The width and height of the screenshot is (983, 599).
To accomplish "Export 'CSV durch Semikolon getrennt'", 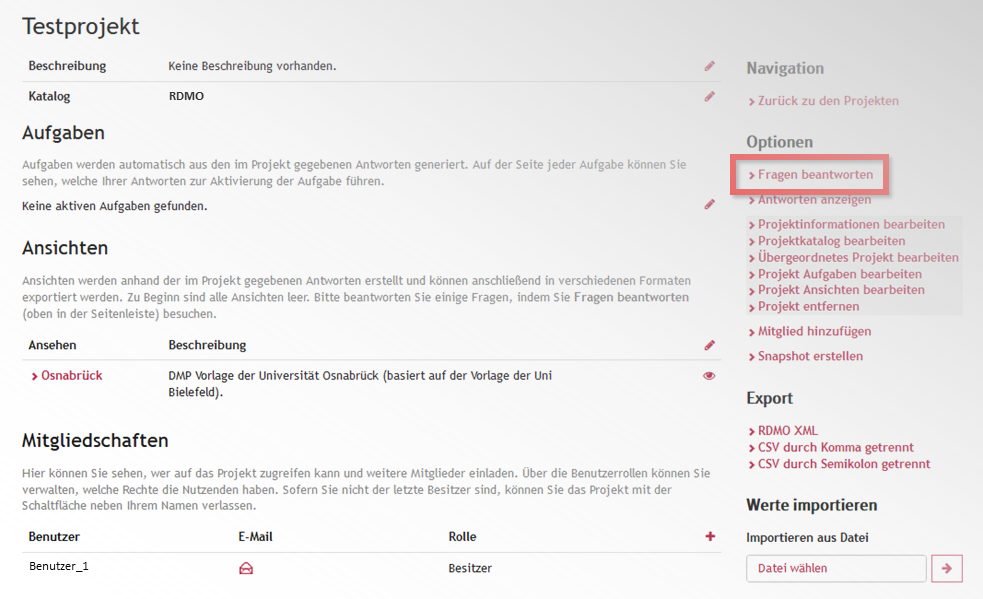I will tap(843, 464).
